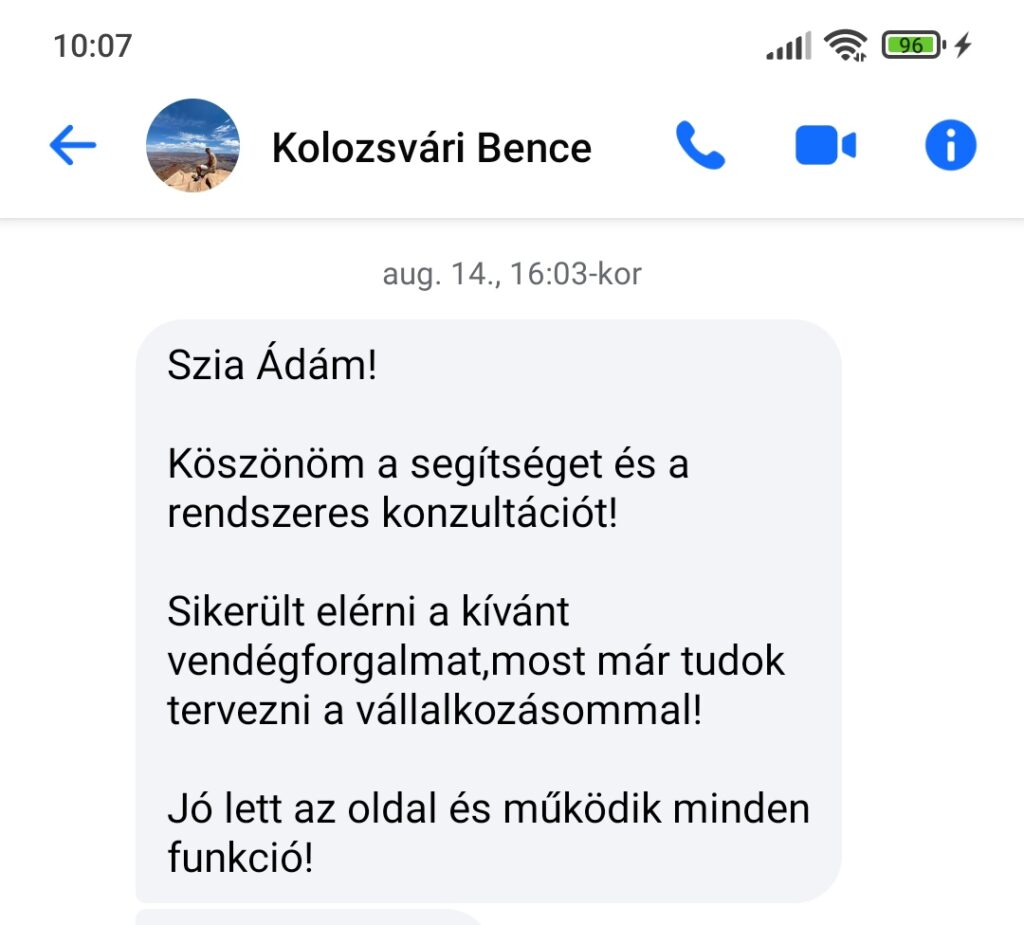Select the 'vendégforgalmat,most már tudok' line
1024x925 pixels.
point(476,661)
